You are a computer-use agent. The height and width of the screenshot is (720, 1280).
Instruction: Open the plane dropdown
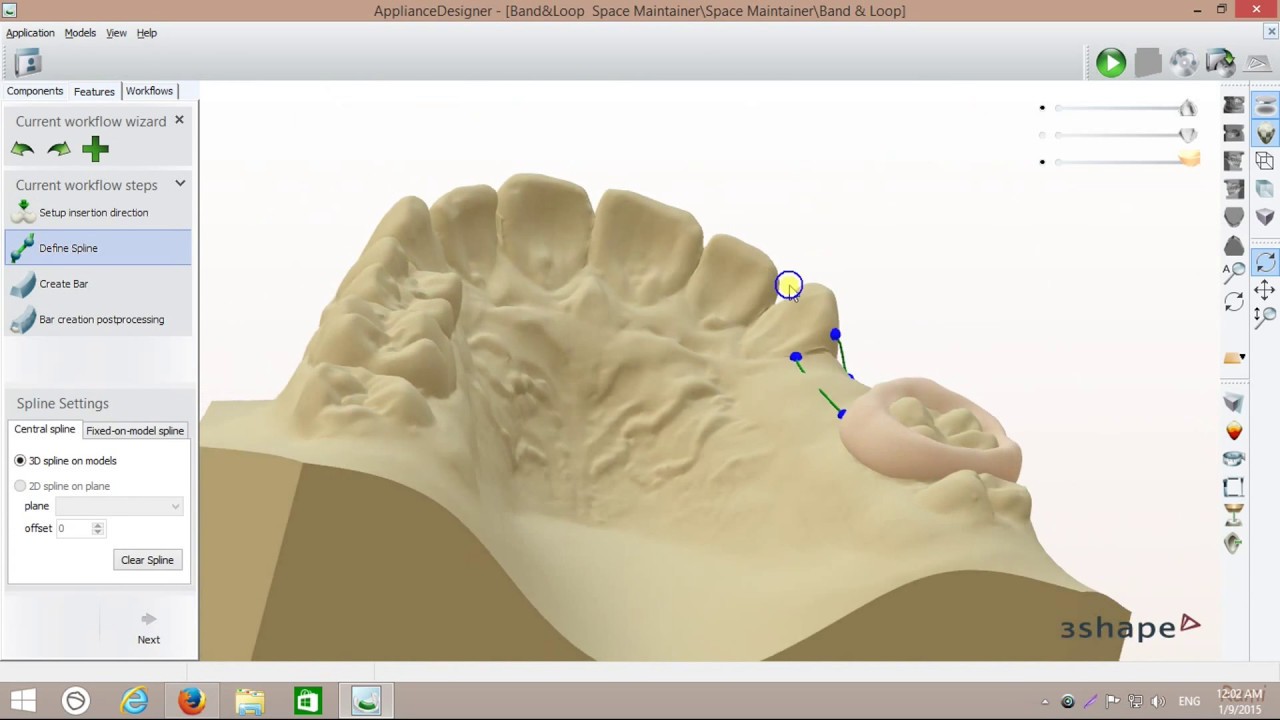pyautogui.click(x=119, y=506)
